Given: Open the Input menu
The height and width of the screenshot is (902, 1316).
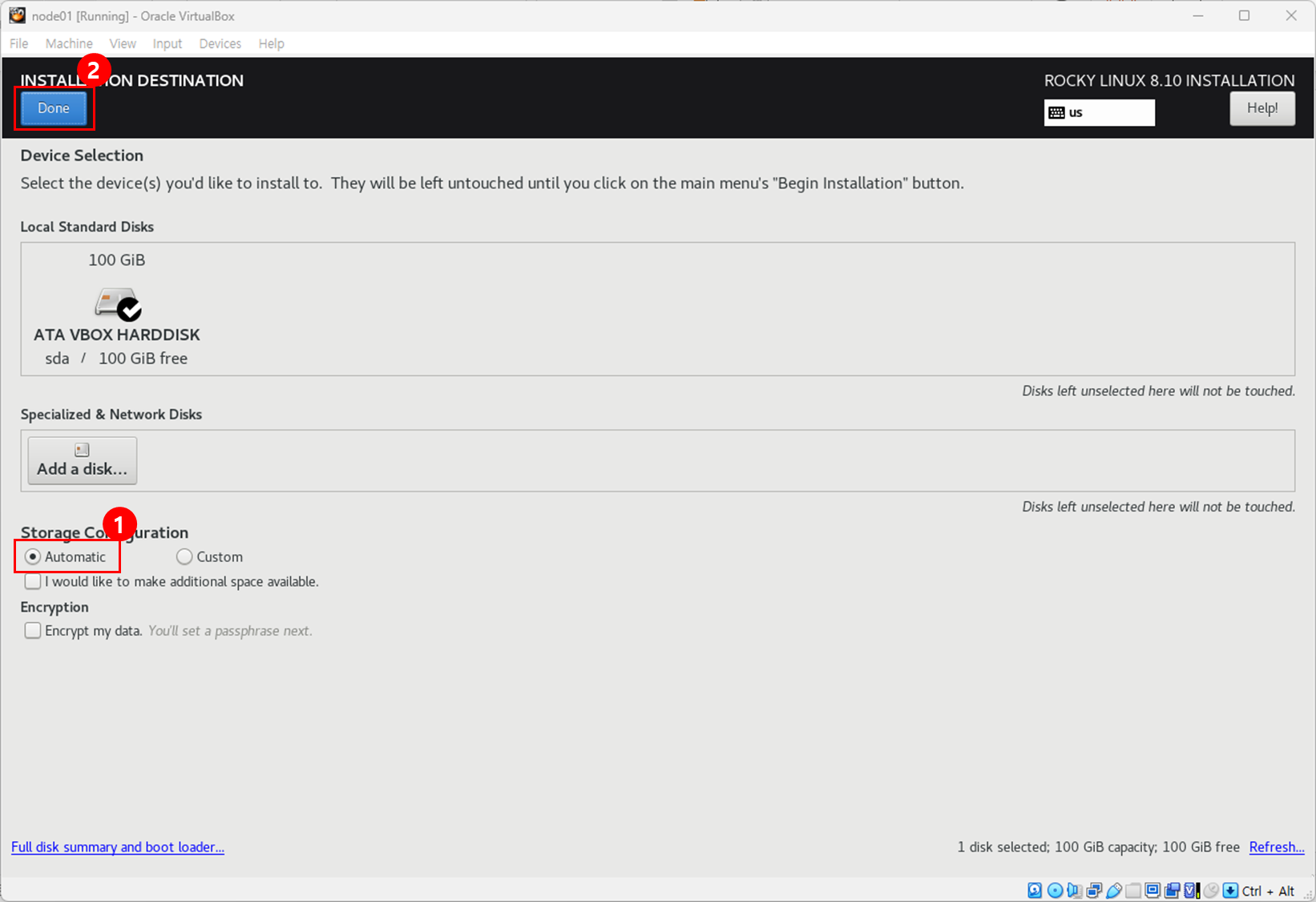Looking at the screenshot, I should point(168,43).
